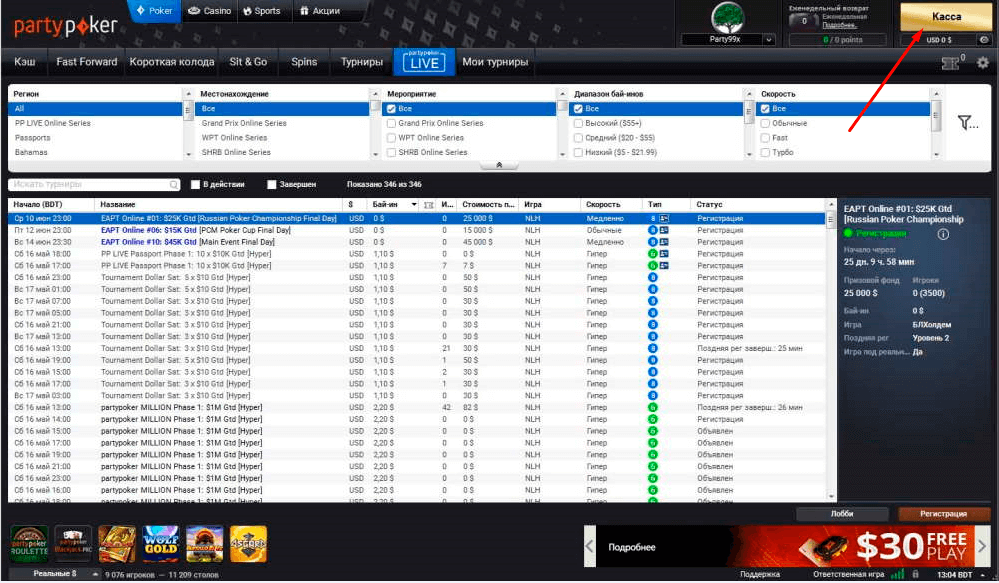Check 'Обычные' speed checkbox
Image resolution: width=999 pixels, height=583 pixels.
[765, 124]
